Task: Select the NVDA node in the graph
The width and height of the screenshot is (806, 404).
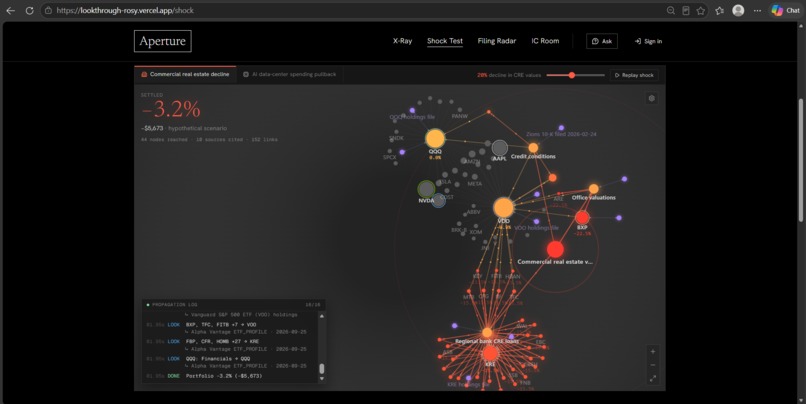Action: 426,189
